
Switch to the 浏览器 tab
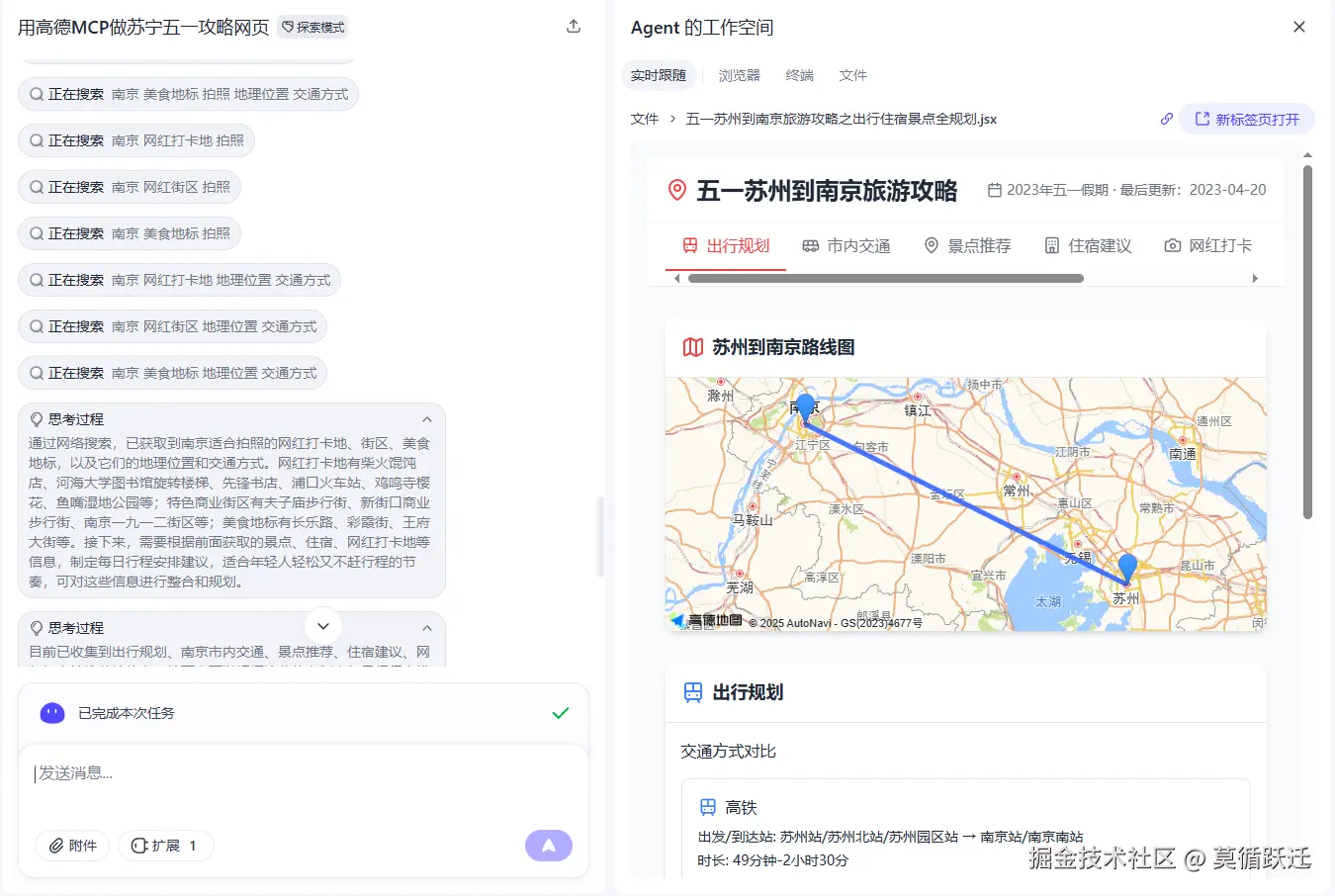(x=740, y=75)
